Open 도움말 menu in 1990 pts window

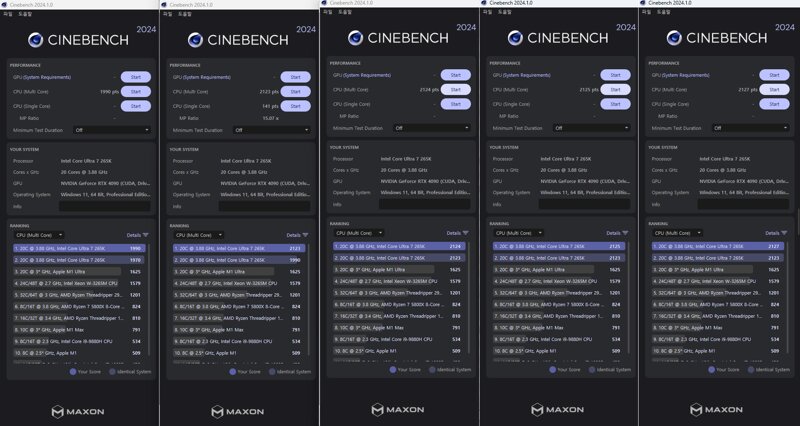[25, 14]
